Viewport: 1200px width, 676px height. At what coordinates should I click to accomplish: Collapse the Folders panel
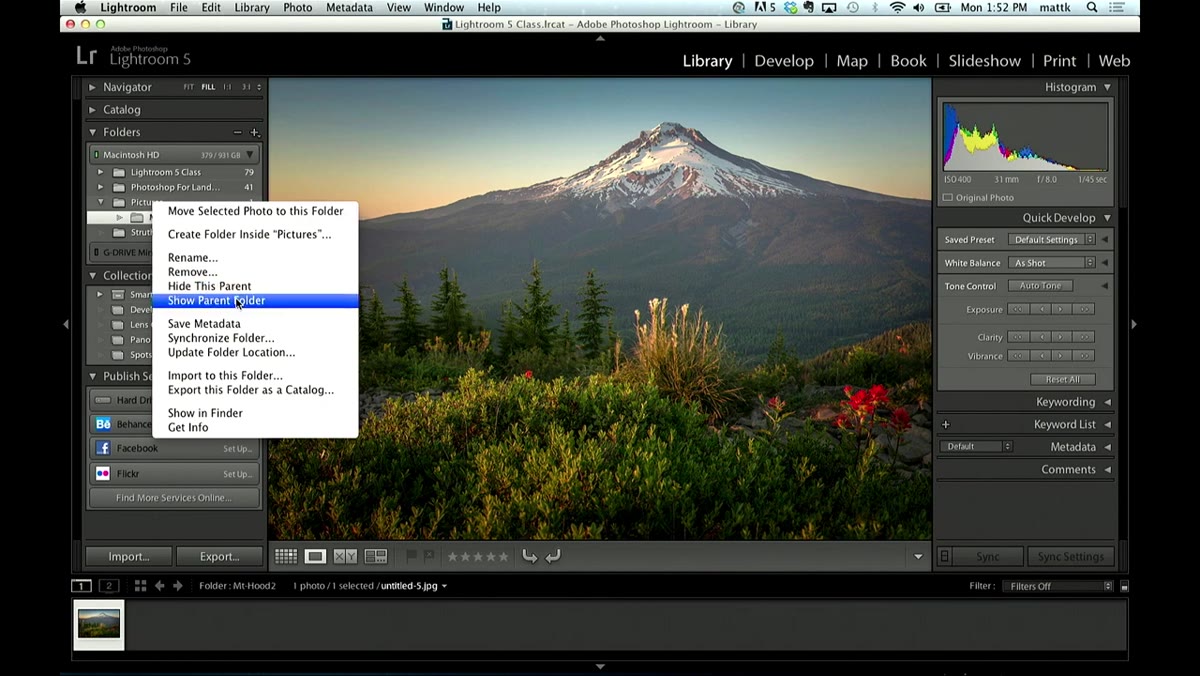[93, 132]
